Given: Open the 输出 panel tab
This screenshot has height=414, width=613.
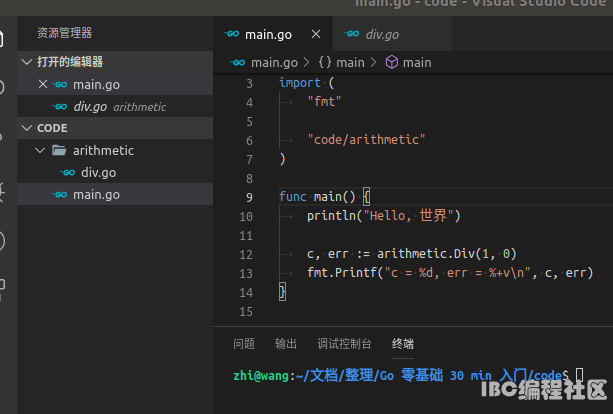Looking at the screenshot, I should click(x=286, y=344).
